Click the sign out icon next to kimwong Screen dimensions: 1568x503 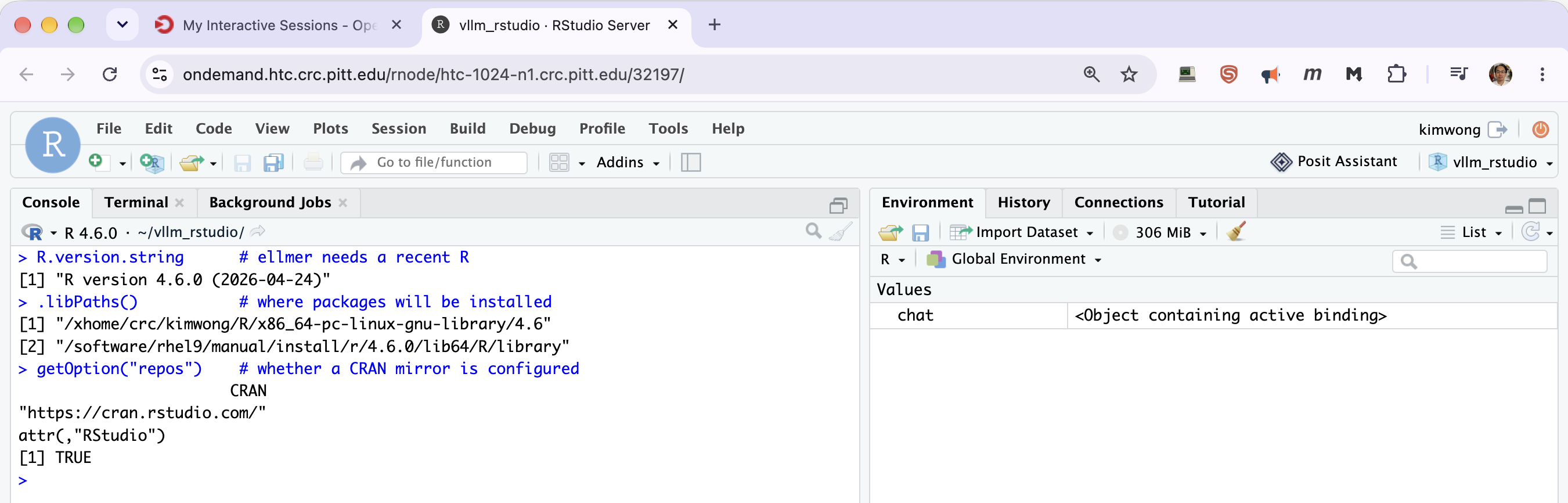tap(1497, 130)
